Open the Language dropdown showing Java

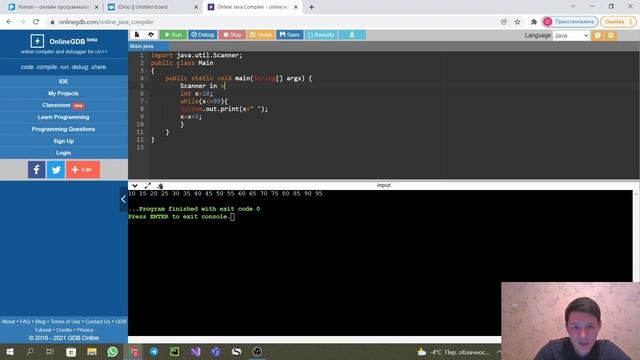click(571, 36)
